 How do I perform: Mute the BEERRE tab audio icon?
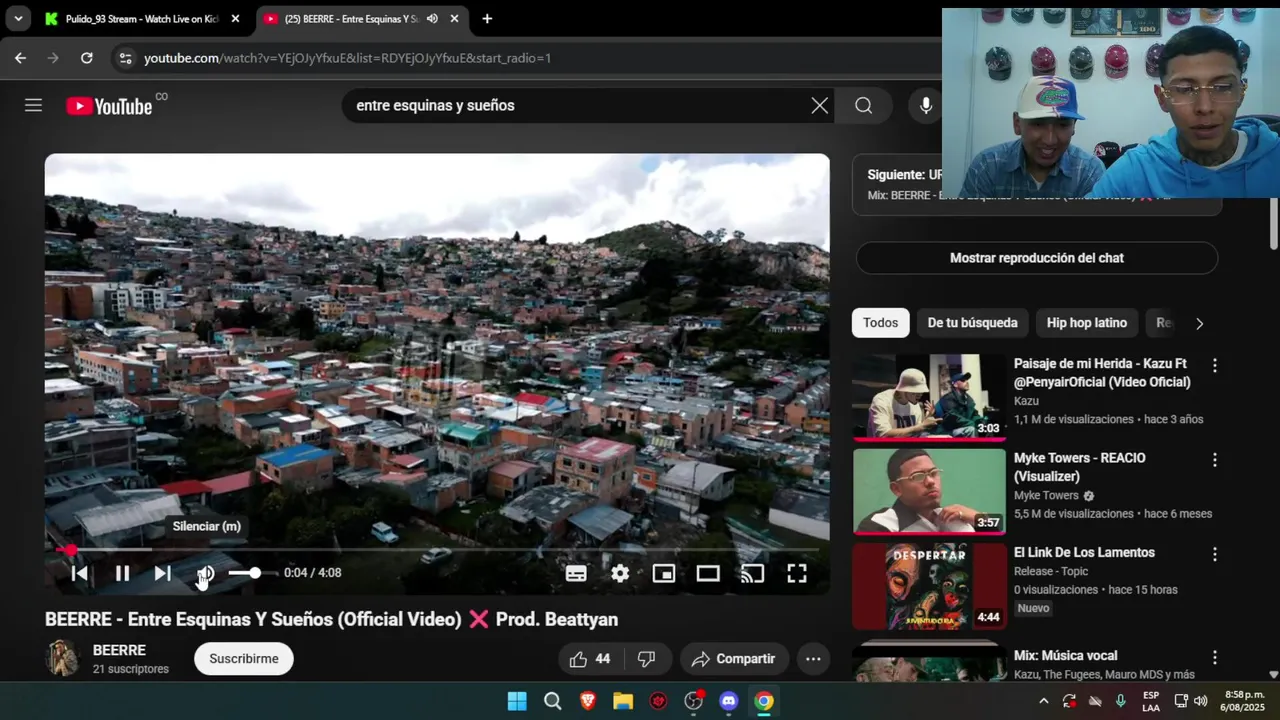[432, 19]
